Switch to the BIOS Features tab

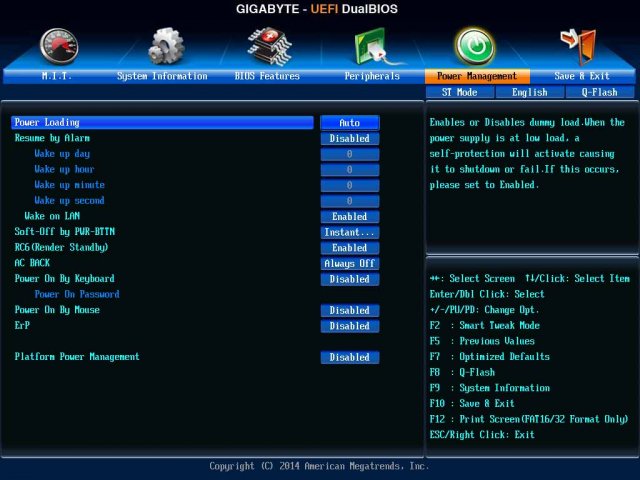pyautogui.click(x=267, y=76)
